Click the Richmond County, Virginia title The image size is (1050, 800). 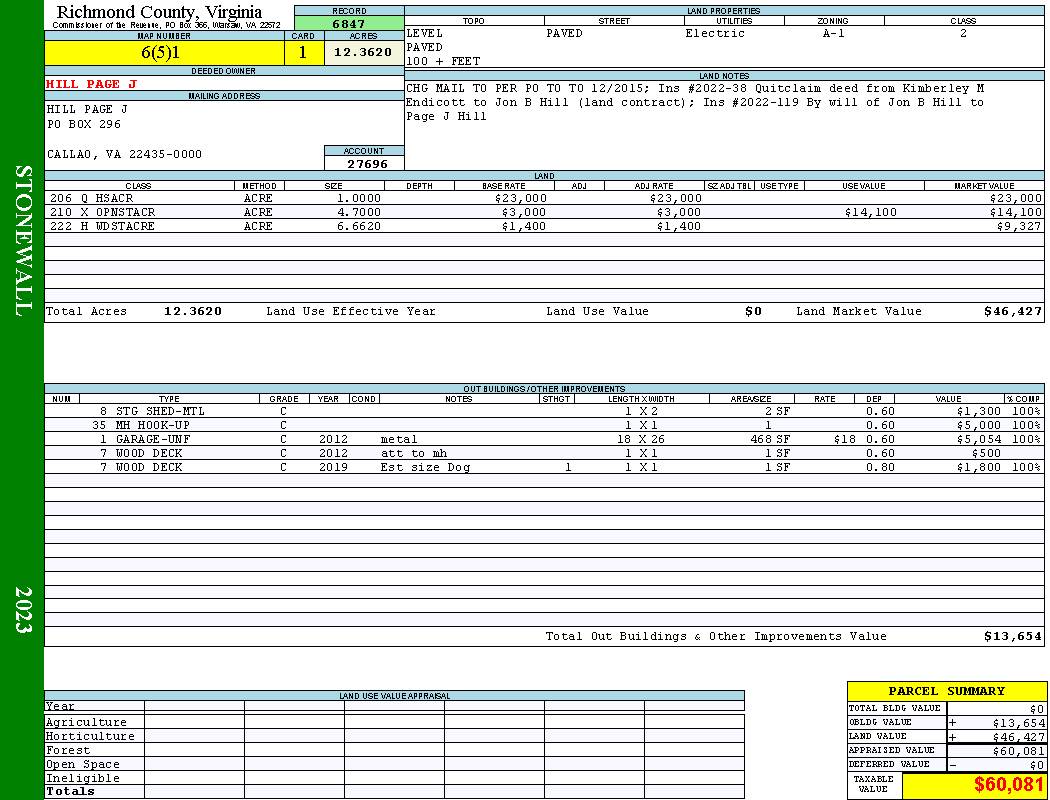click(x=159, y=12)
